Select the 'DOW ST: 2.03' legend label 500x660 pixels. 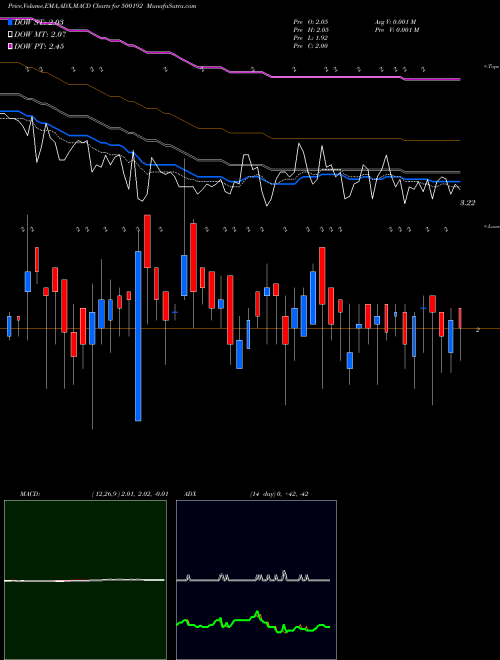39,22
